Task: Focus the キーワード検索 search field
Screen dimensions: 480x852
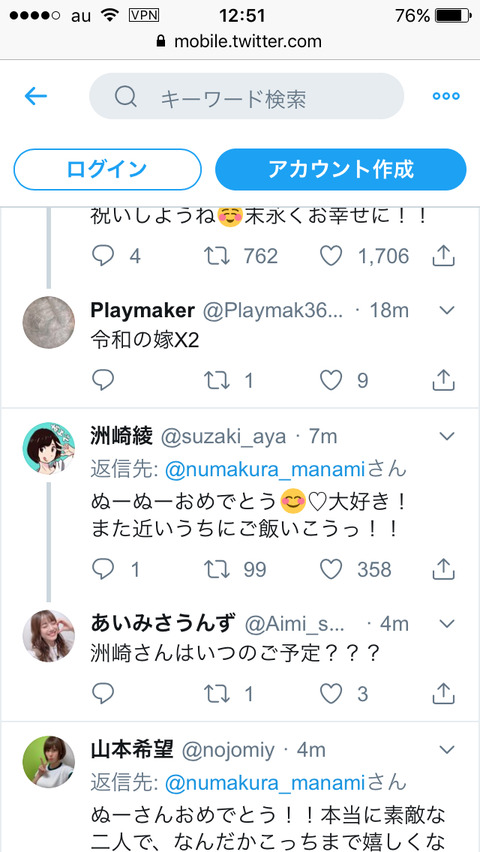Action: point(246,96)
